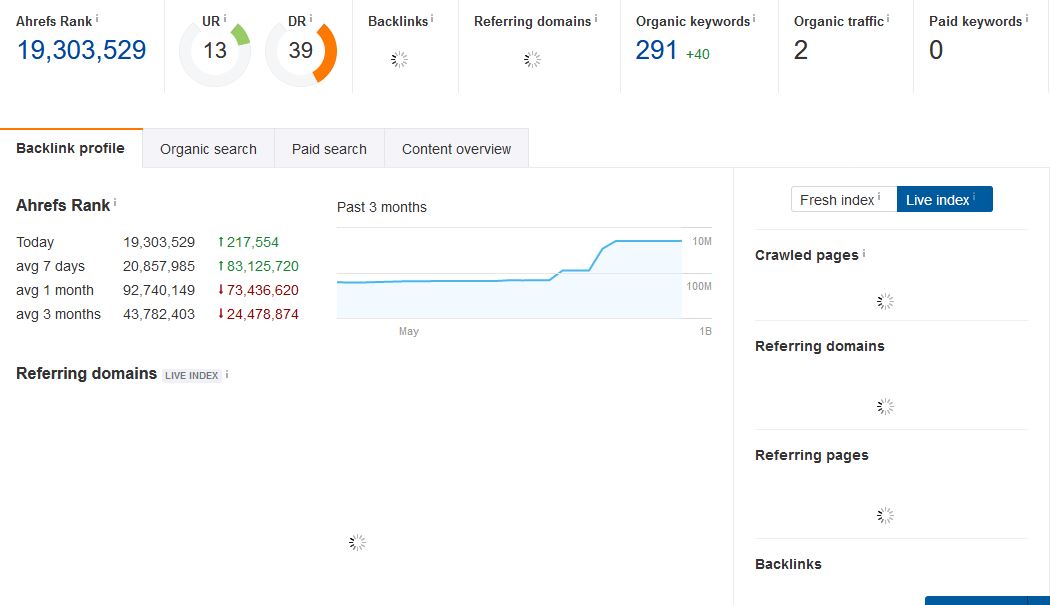This screenshot has width=1050, height=605.
Task: Click the Ahrefs Rank value 19,303,529 link
Action: pos(81,50)
